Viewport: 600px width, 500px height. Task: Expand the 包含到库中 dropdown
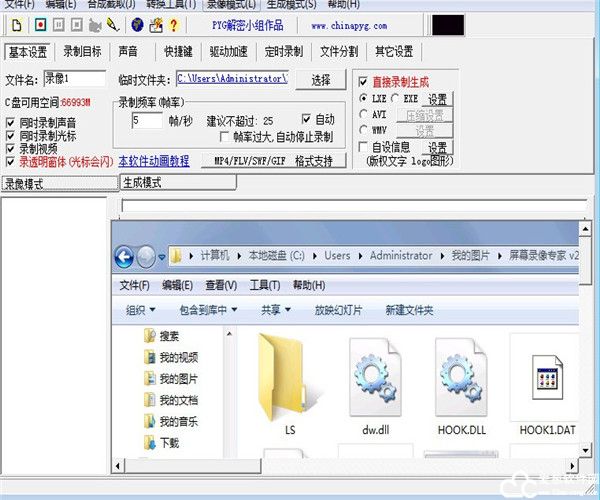[208, 310]
